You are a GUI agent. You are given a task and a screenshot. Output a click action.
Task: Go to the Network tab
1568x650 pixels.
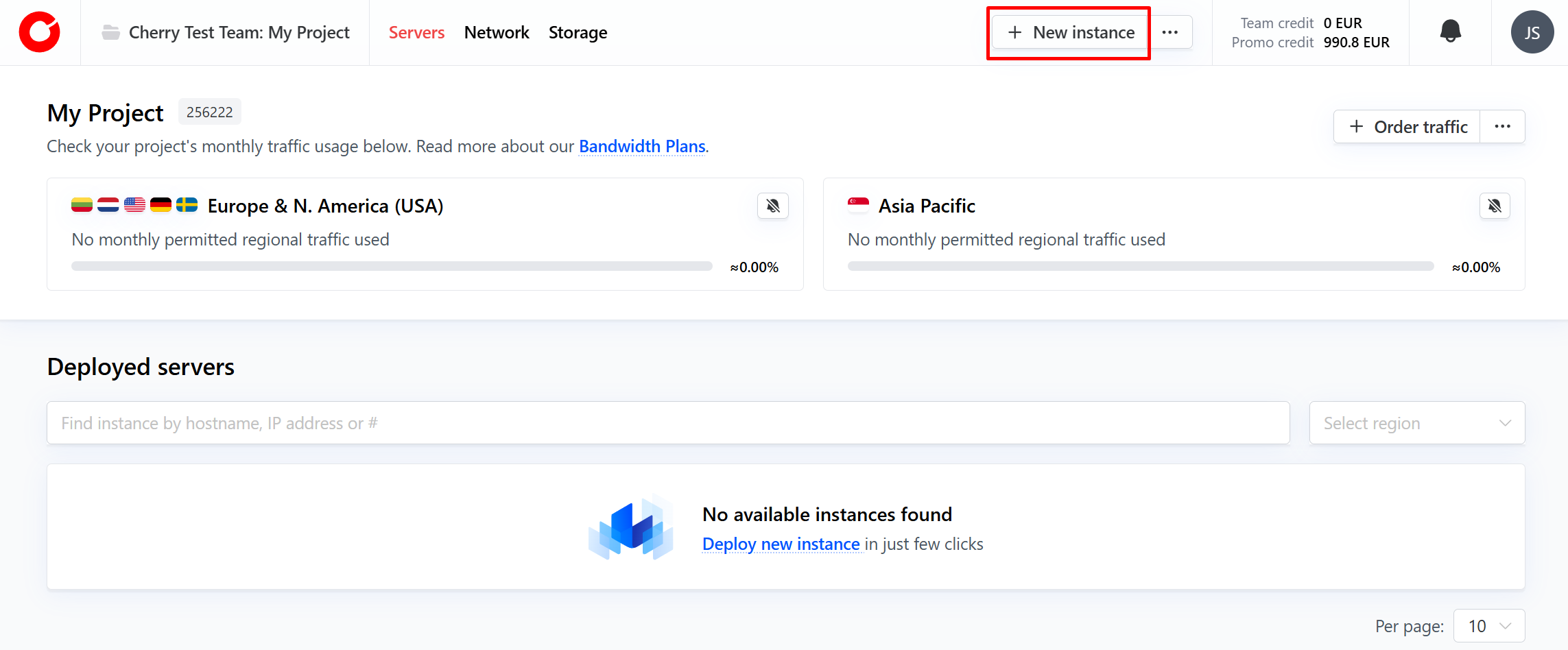[497, 32]
